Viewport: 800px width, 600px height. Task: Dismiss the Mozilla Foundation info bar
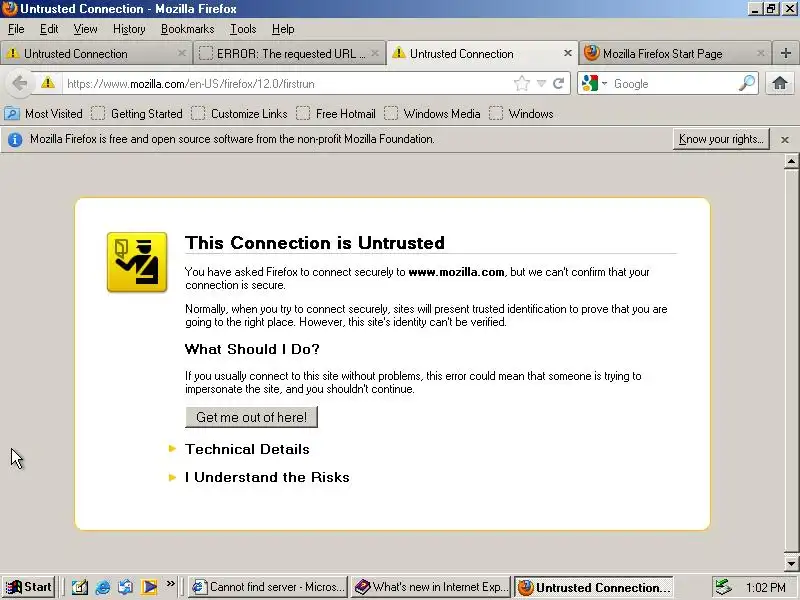tap(785, 139)
